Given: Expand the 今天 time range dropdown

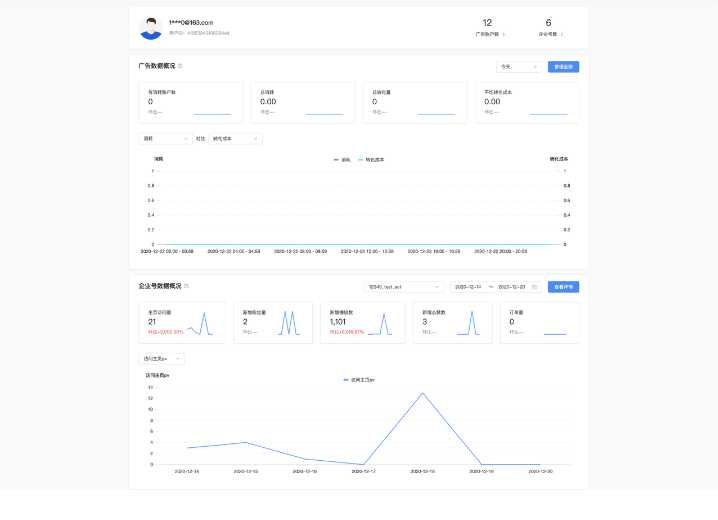Looking at the screenshot, I should pos(518,67).
